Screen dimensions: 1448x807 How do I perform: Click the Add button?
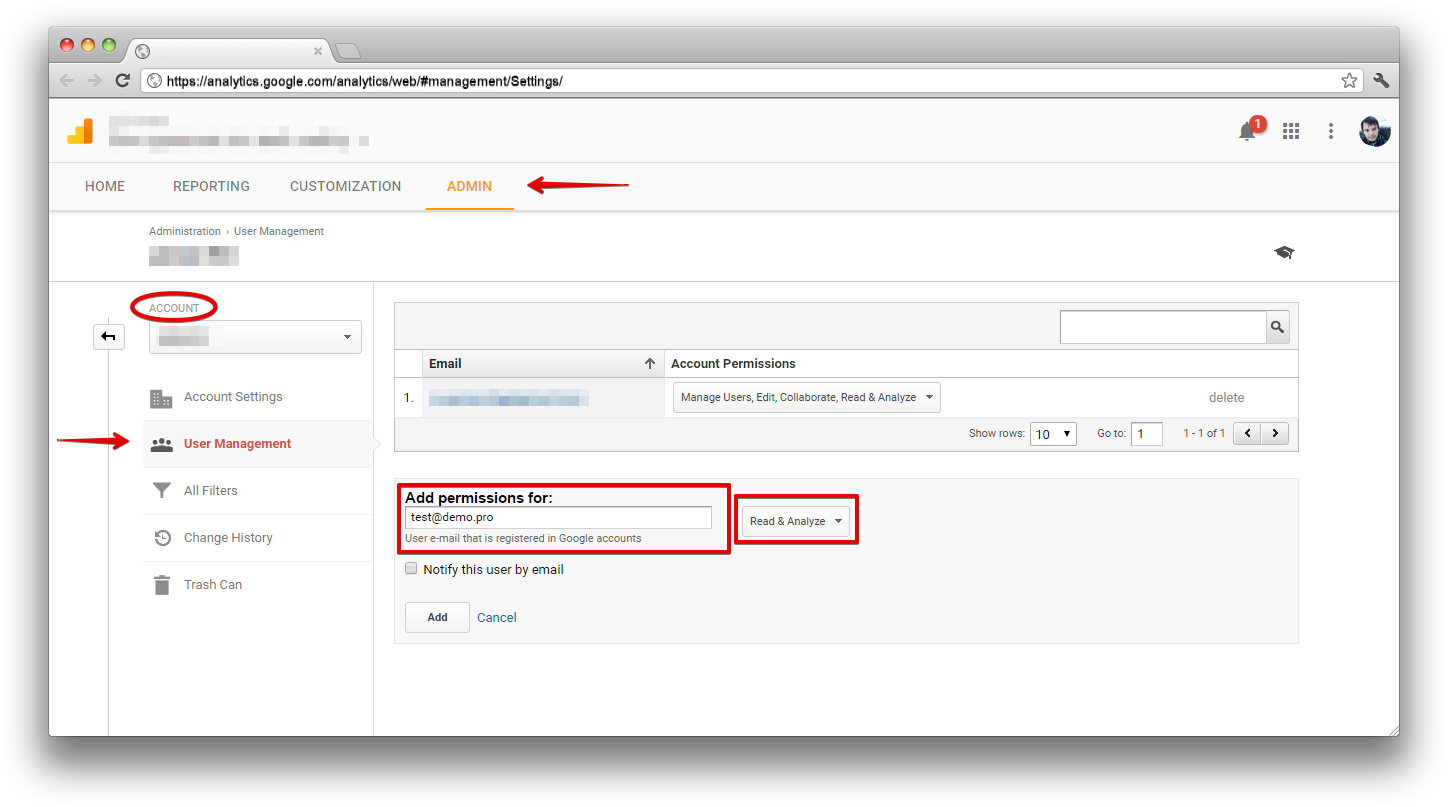(437, 617)
